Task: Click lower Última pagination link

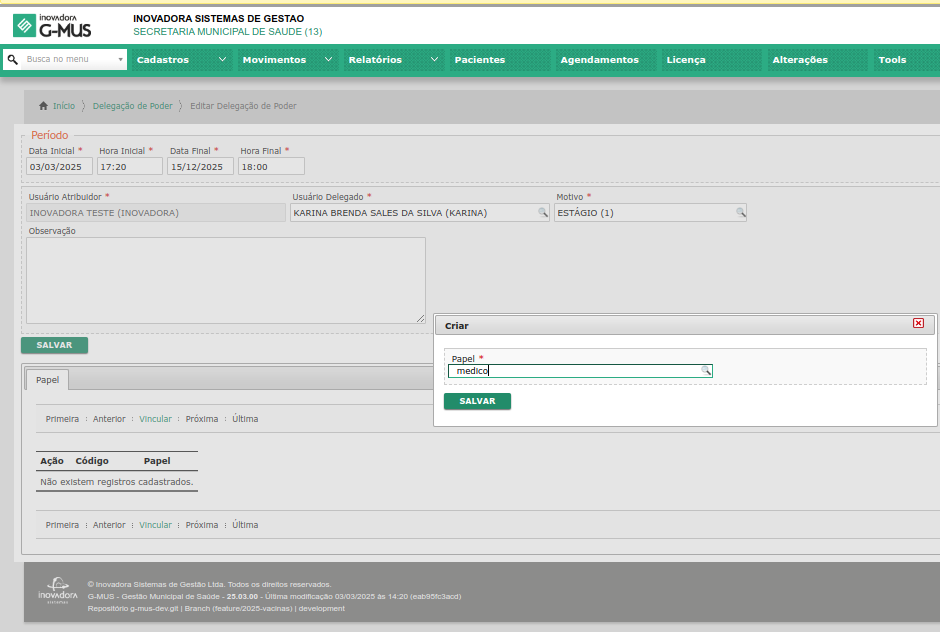Action: coord(245,525)
